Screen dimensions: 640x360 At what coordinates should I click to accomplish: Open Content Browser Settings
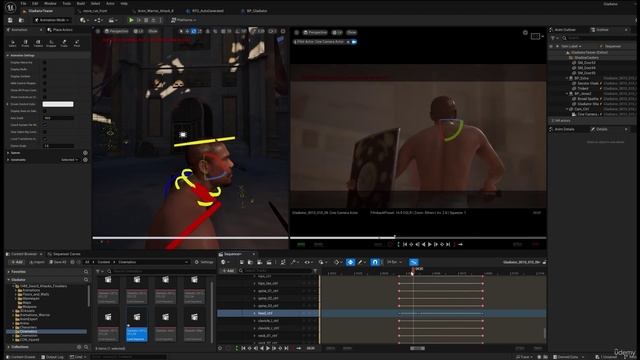(x=204, y=262)
